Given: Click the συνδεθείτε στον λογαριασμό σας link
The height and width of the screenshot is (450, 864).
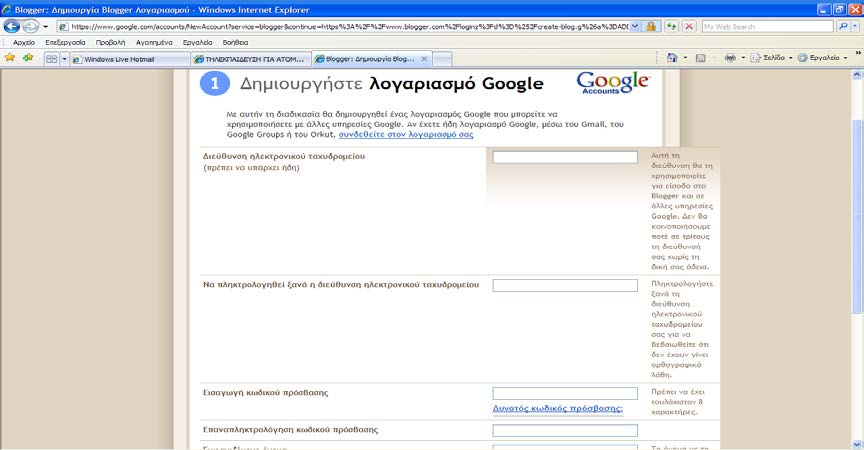Looking at the screenshot, I should pyautogui.click(x=406, y=134).
